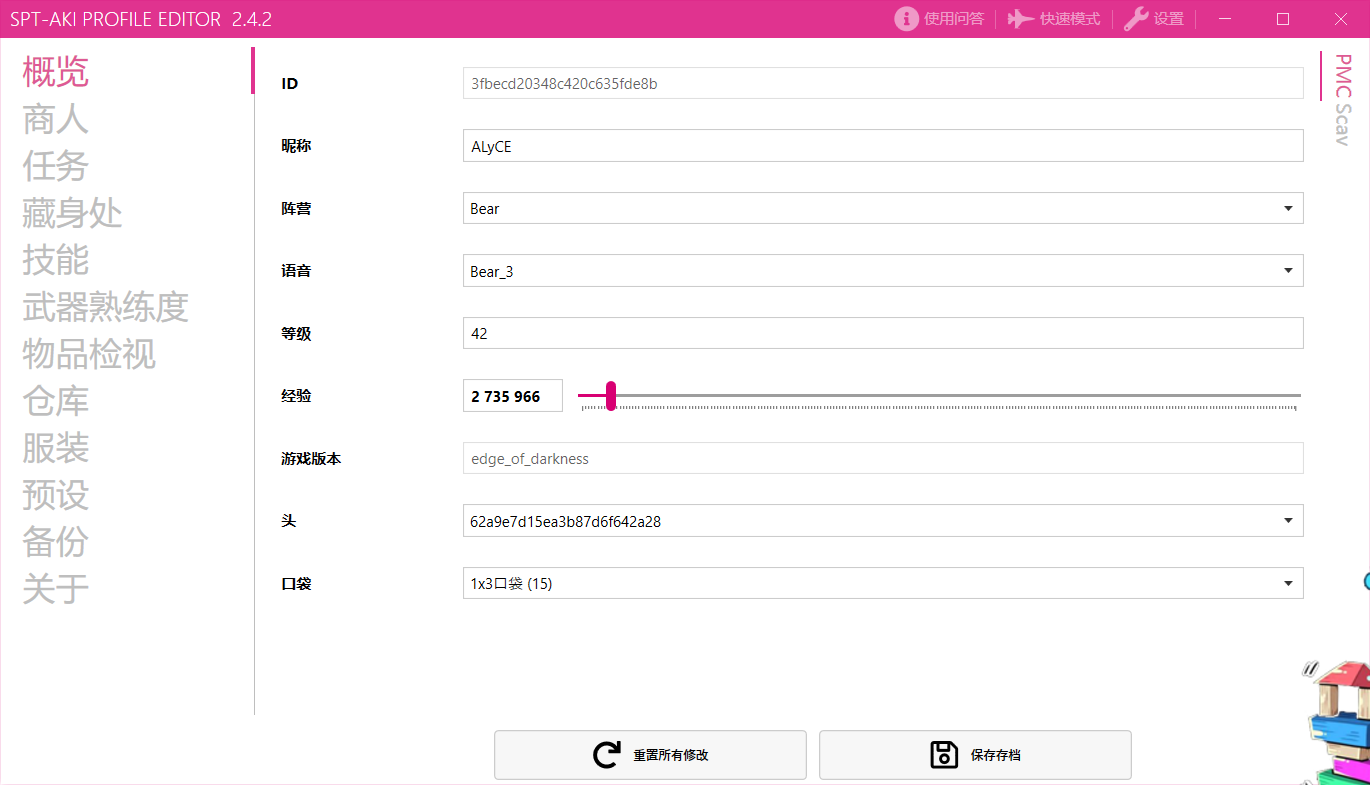This screenshot has height=785, width=1370.
Task: Expand the 阵营 Bear dropdown
Action: pyautogui.click(x=1287, y=209)
